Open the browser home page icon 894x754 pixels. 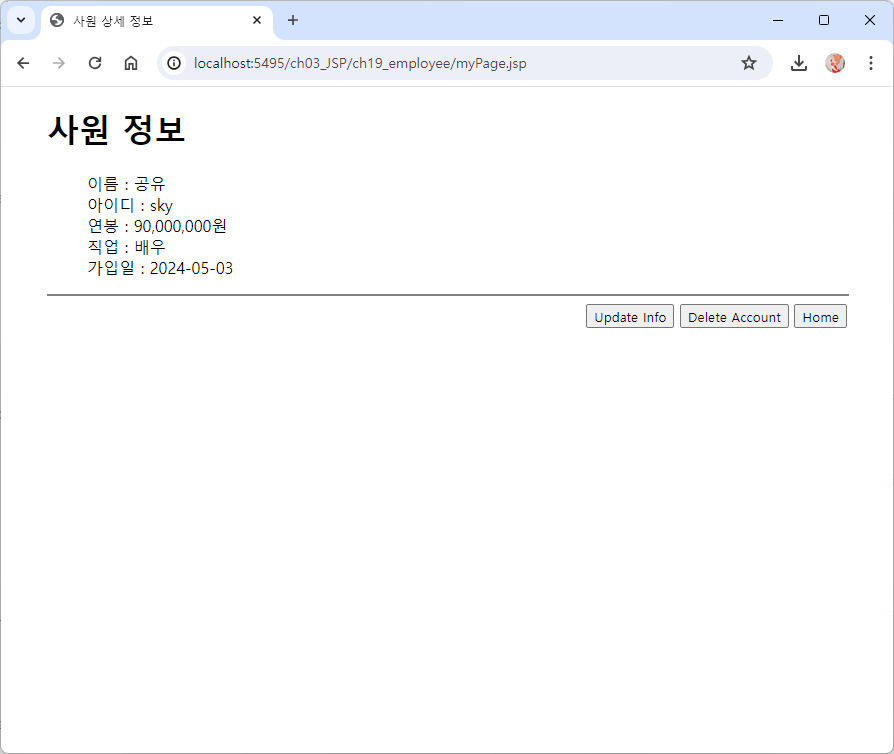point(131,63)
